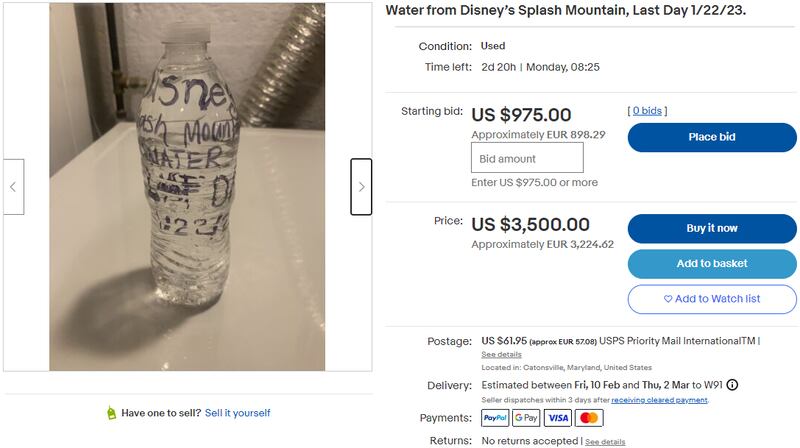Click the water bottle product photo

pyautogui.click(x=187, y=187)
